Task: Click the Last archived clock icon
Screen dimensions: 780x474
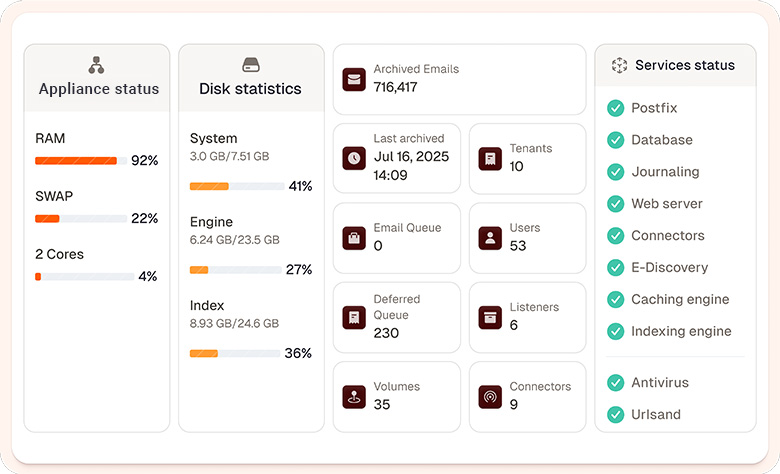Action: (x=354, y=158)
